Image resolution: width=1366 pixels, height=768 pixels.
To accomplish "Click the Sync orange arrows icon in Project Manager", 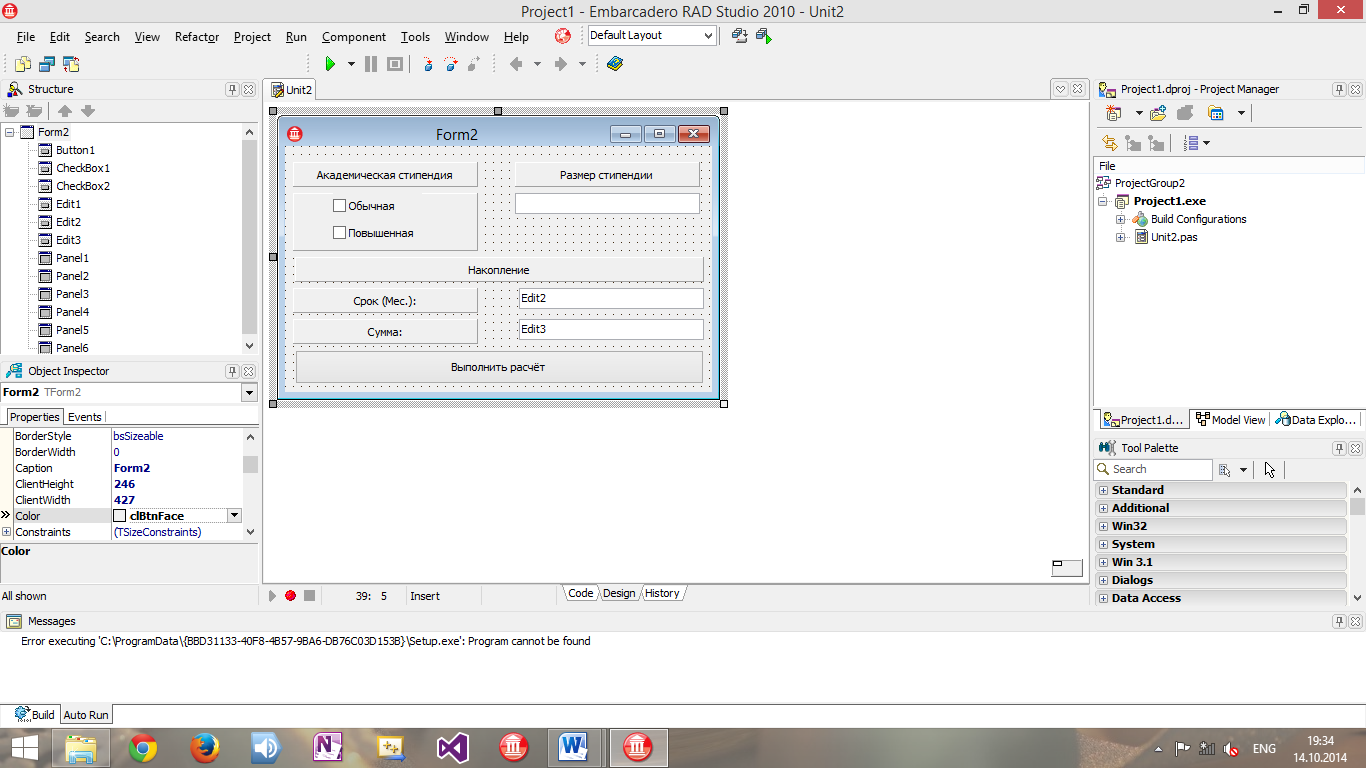I will tap(1110, 143).
